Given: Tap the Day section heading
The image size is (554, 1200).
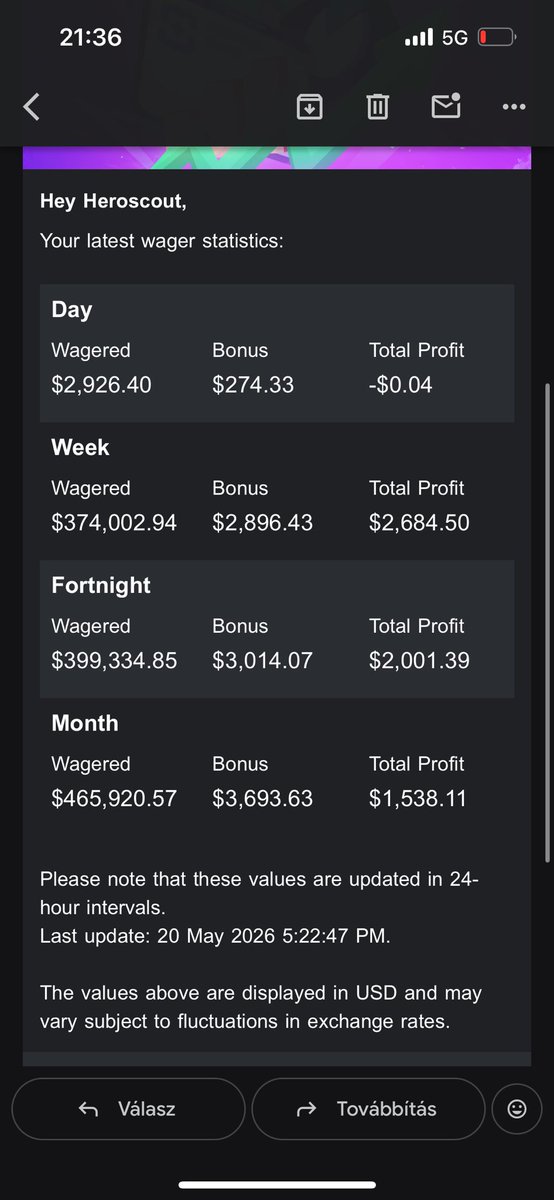Looking at the screenshot, I should (72, 309).
